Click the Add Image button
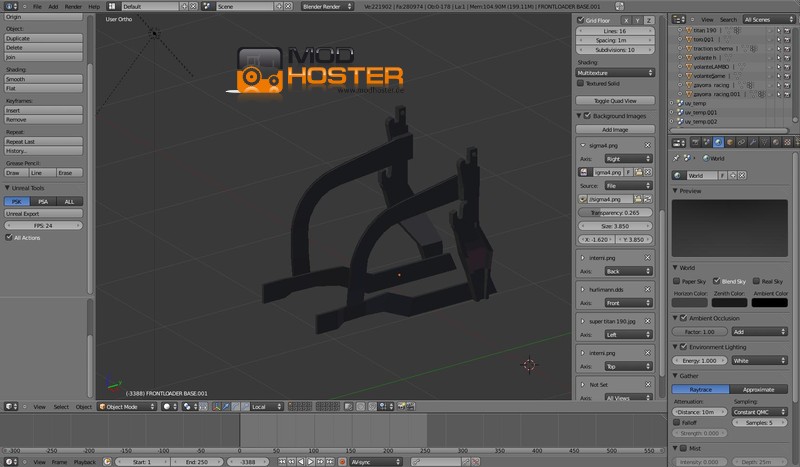This screenshot has width=800, height=467. click(x=615, y=130)
